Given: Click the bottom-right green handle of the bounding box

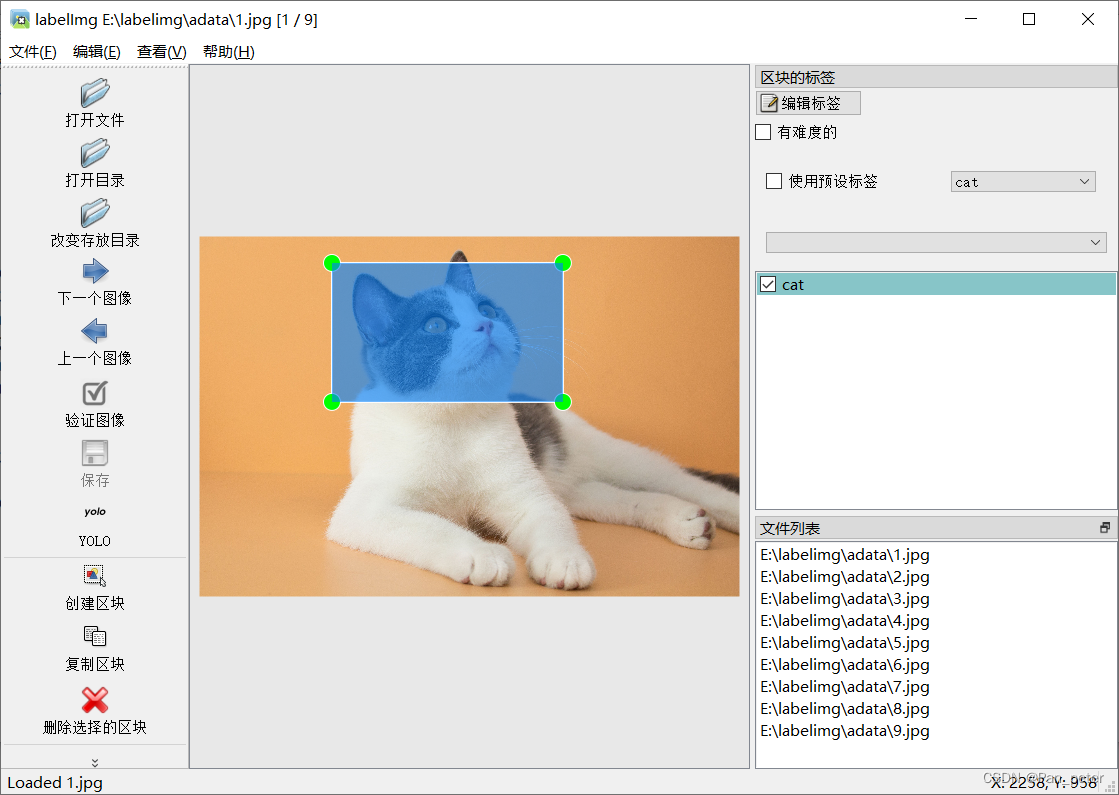Looking at the screenshot, I should (563, 402).
